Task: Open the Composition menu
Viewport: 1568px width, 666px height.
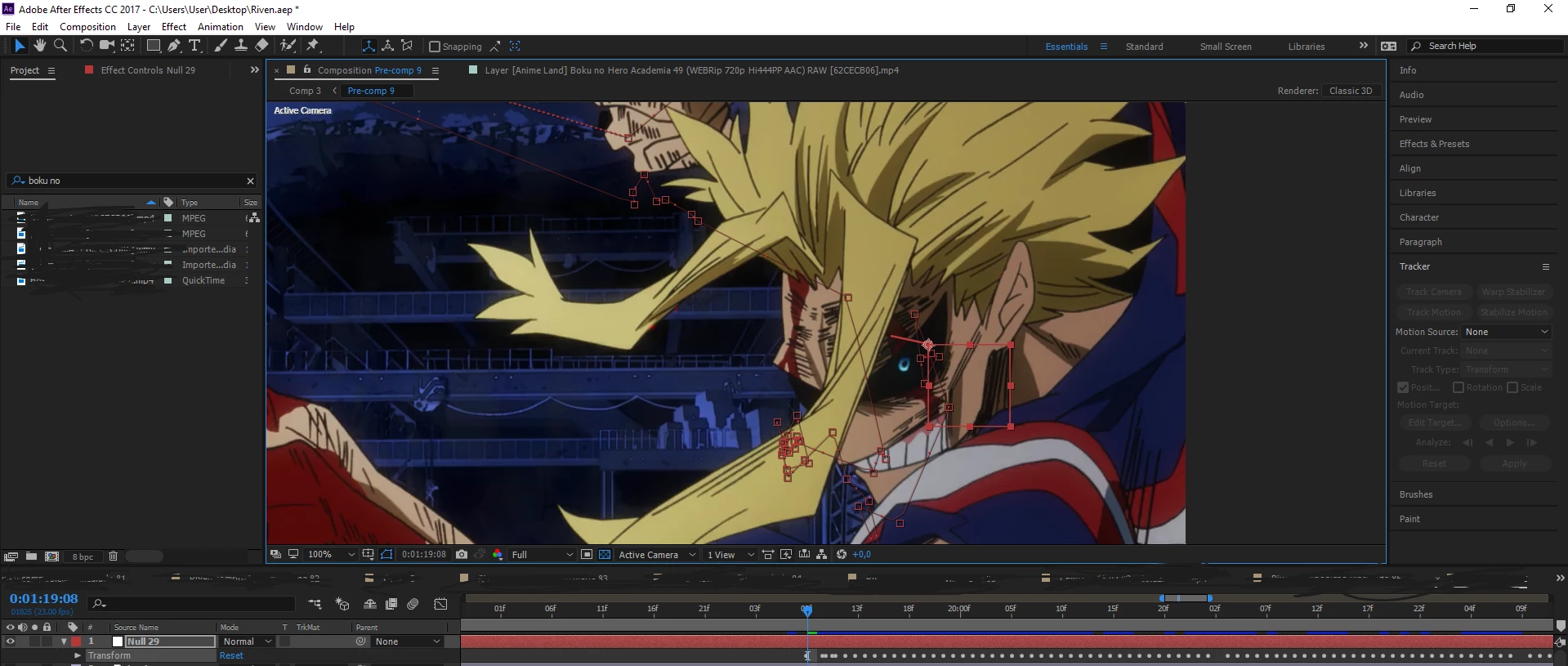Action: pos(87,26)
